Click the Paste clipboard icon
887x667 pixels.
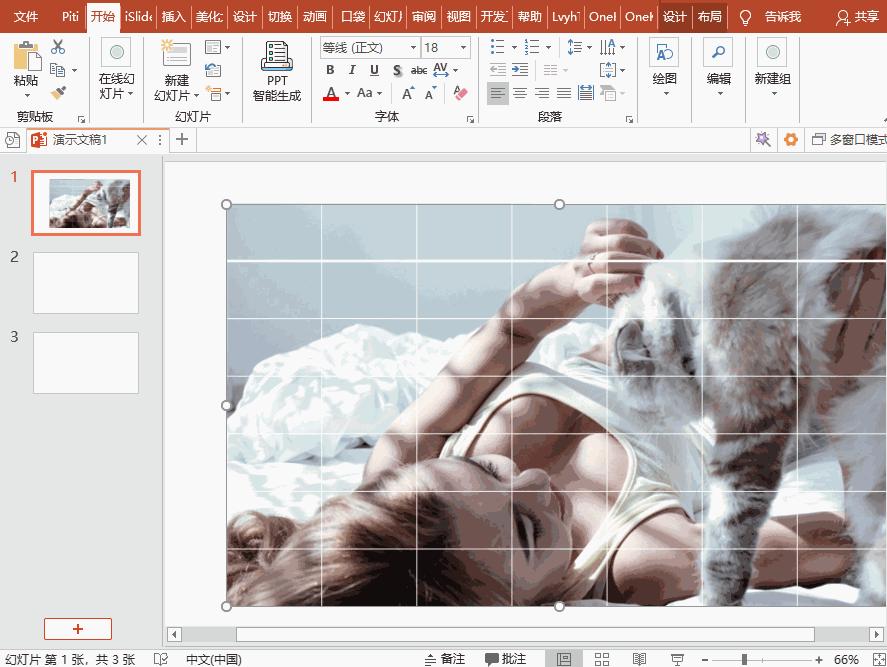[26, 57]
